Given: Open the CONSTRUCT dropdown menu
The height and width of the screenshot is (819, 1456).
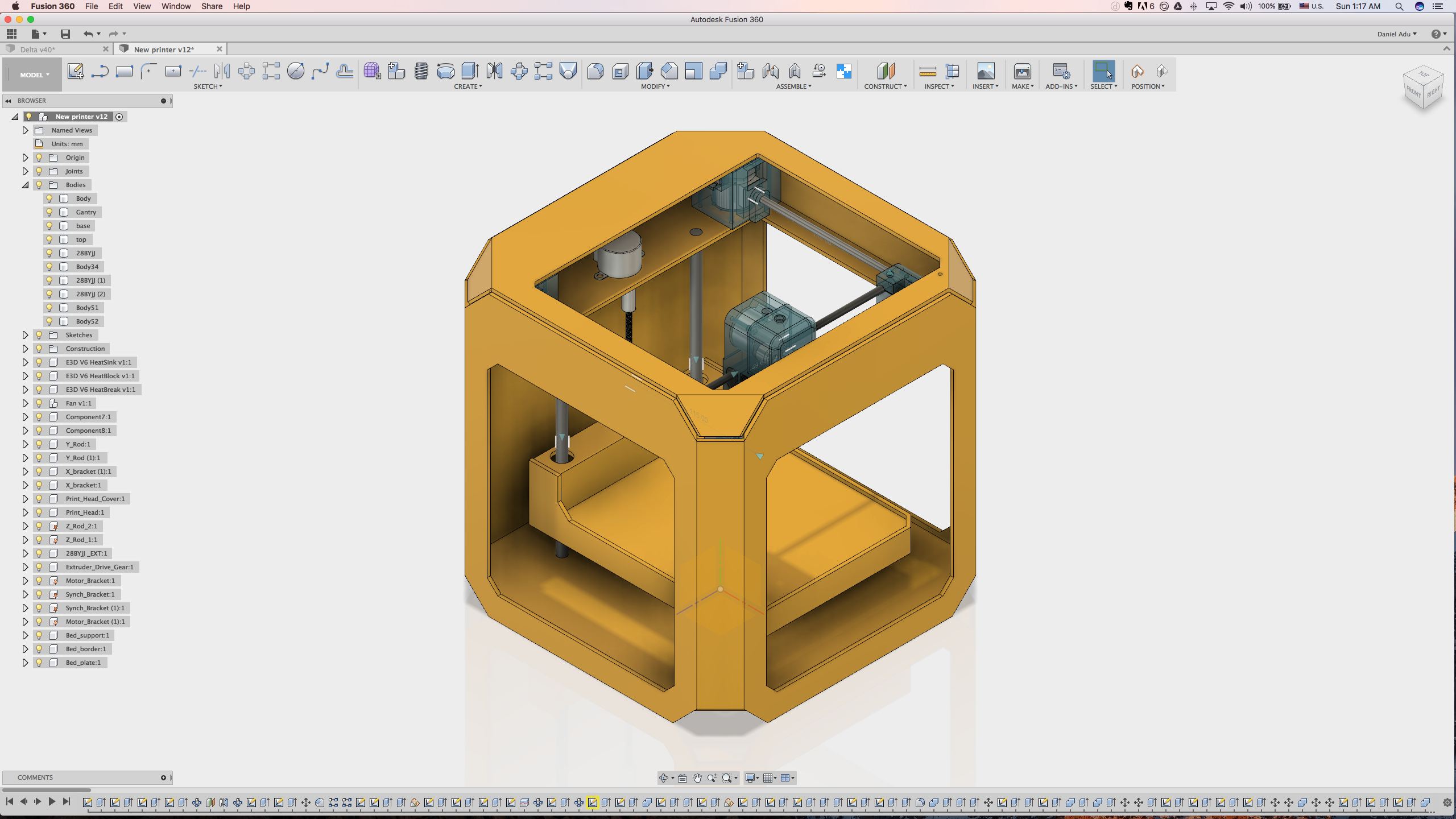Looking at the screenshot, I should click(x=886, y=86).
